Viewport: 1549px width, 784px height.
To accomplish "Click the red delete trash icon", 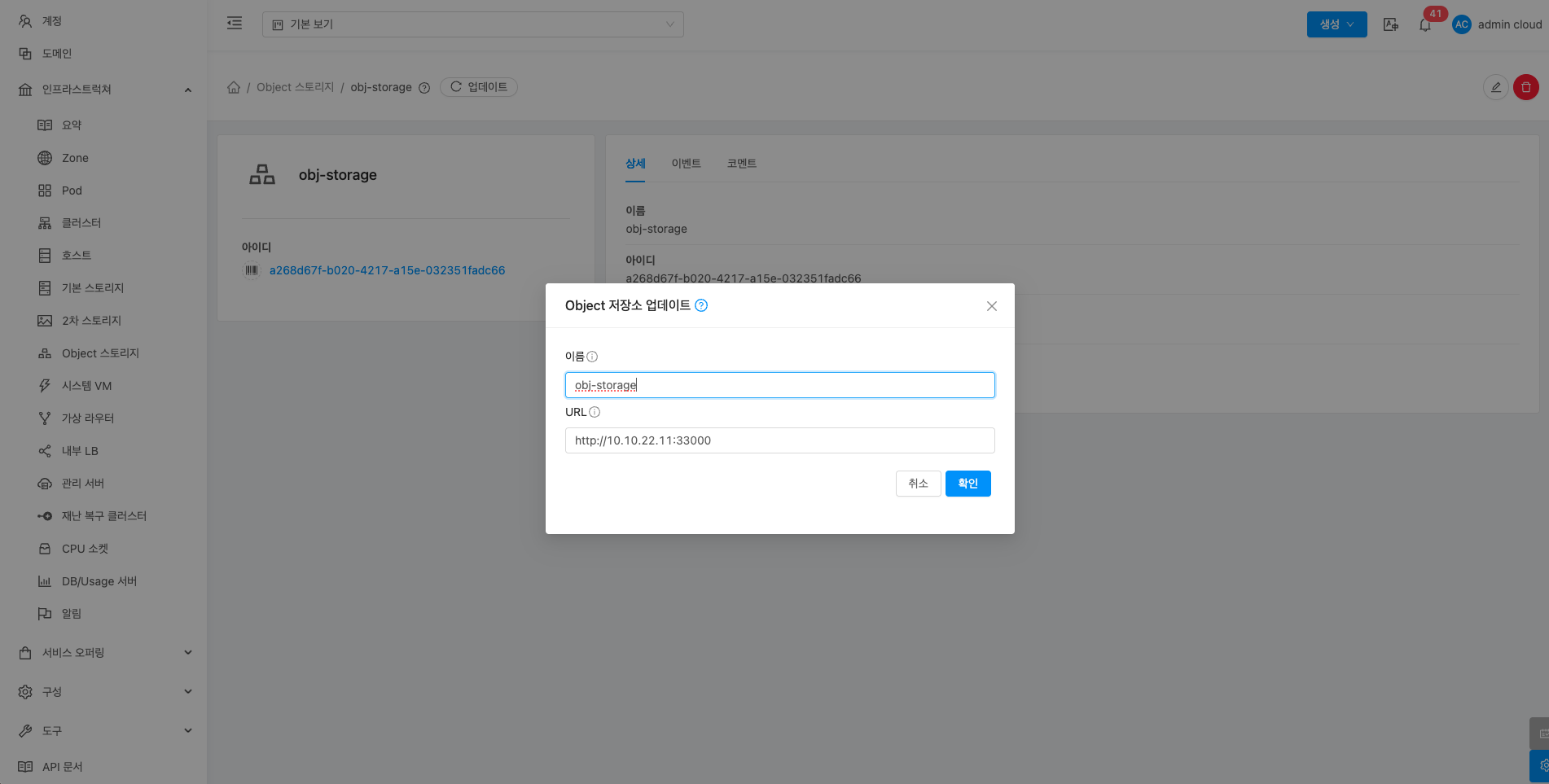I will 1525,87.
